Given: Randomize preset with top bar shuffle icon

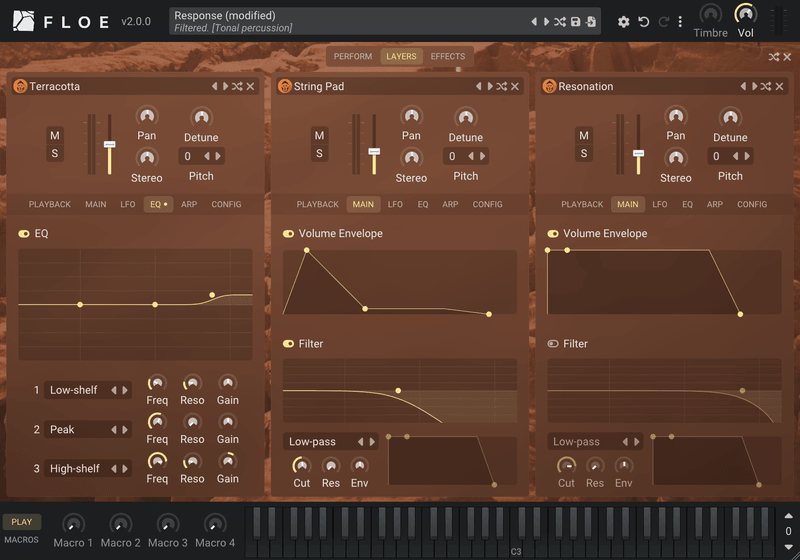Looking at the screenshot, I should pos(560,22).
